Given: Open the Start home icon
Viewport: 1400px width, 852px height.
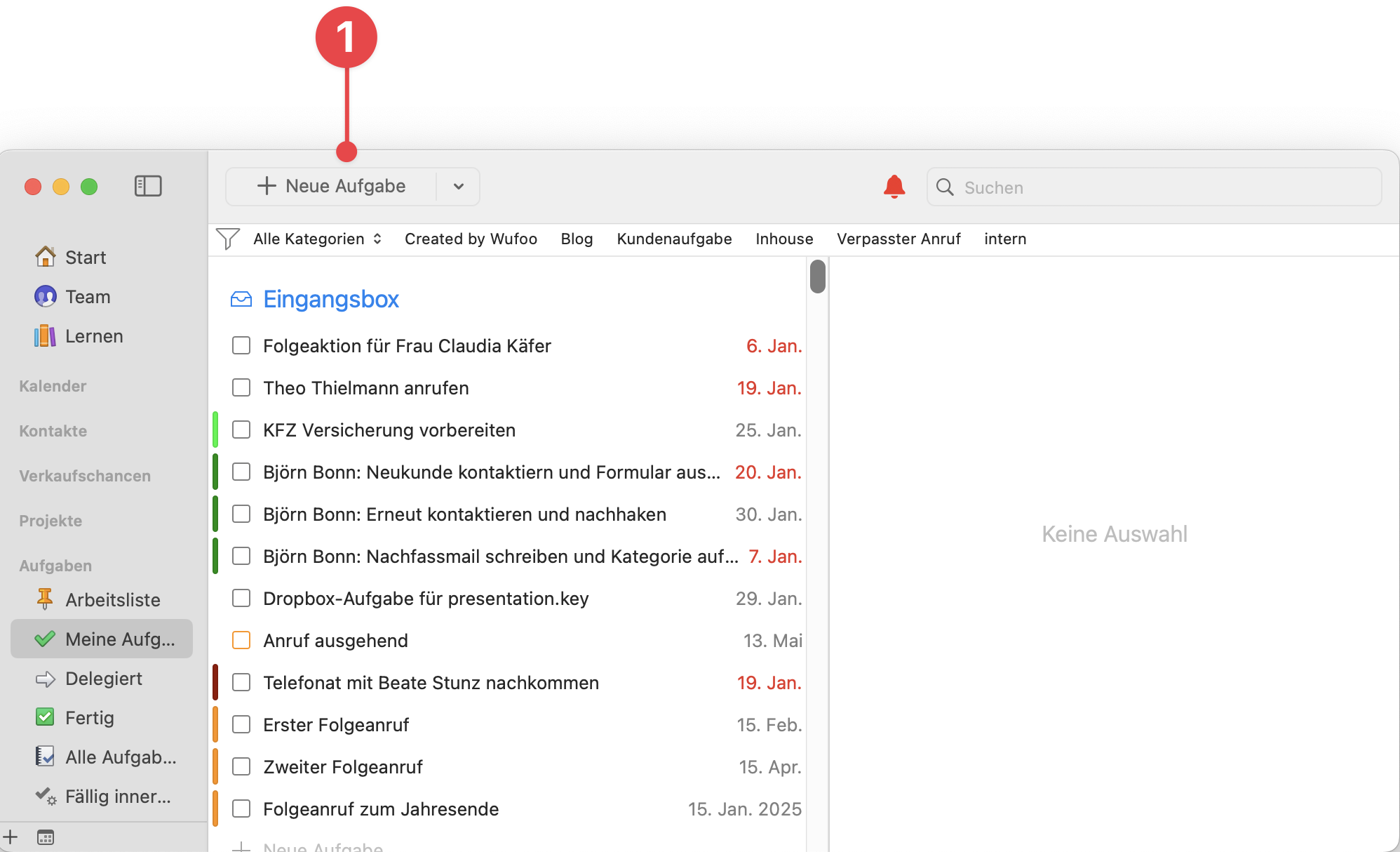Looking at the screenshot, I should click(46, 257).
